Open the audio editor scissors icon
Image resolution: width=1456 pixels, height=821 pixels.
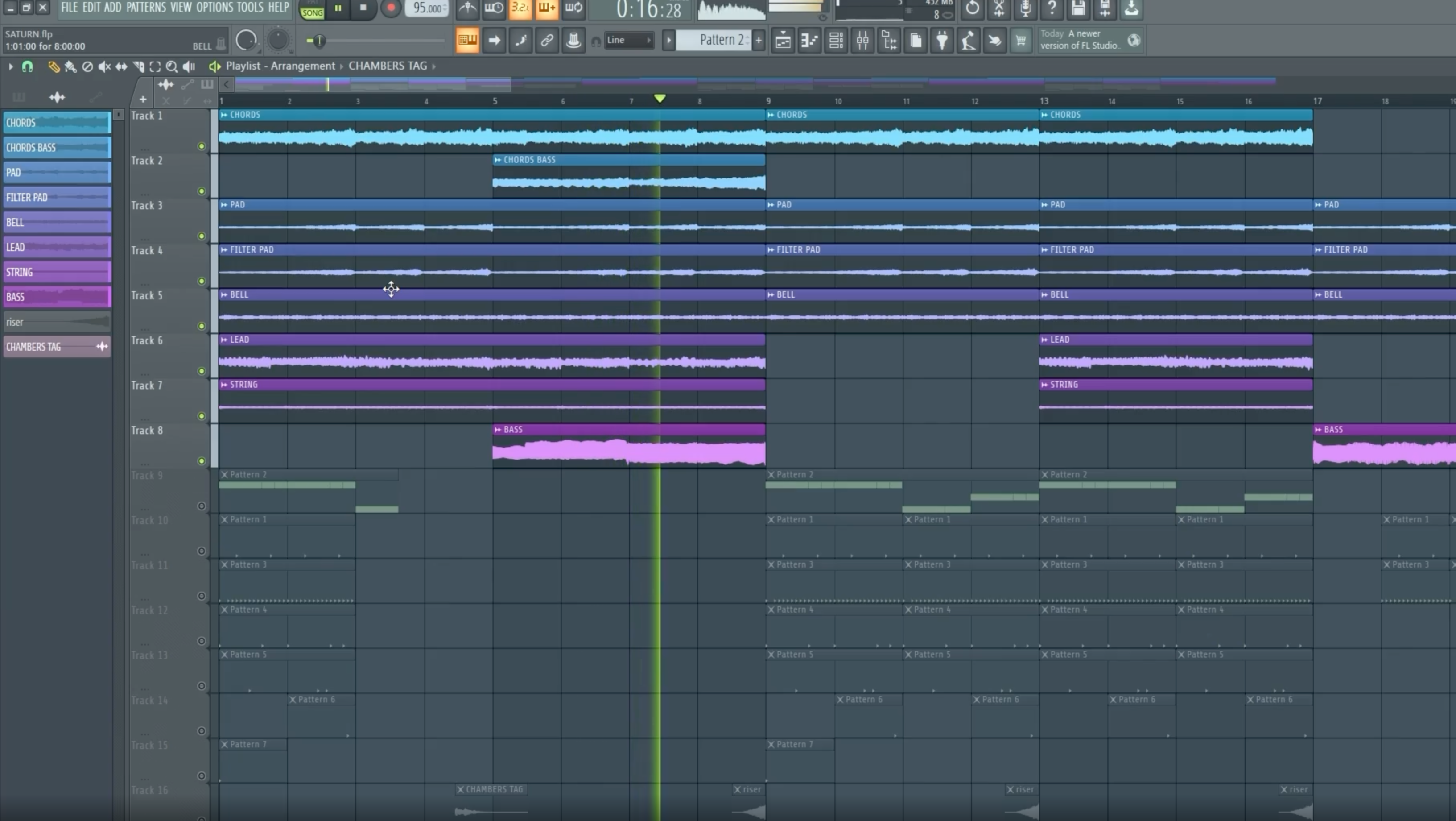pyautogui.click(x=999, y=8)
